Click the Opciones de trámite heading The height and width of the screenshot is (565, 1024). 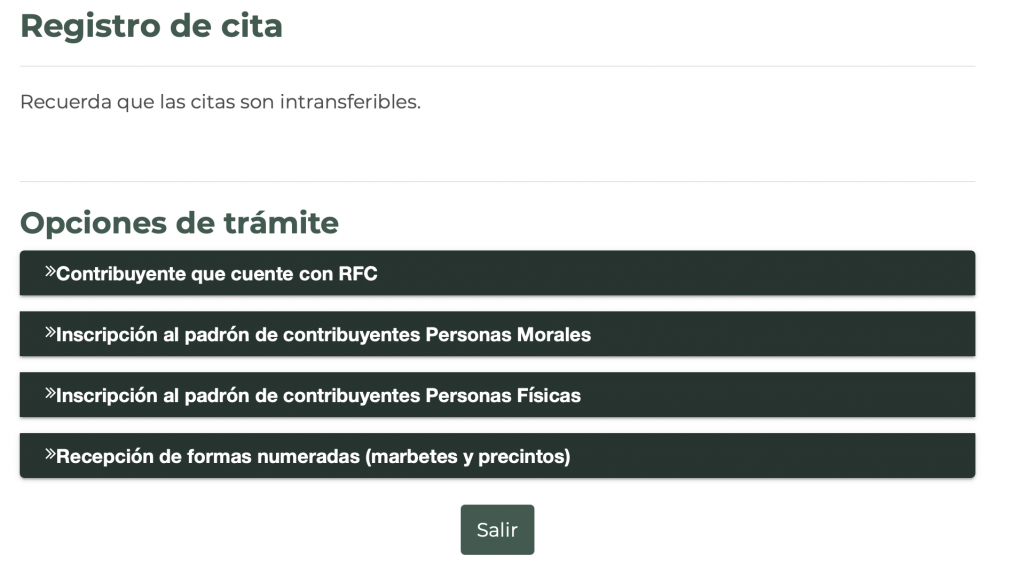coord(179,222)
